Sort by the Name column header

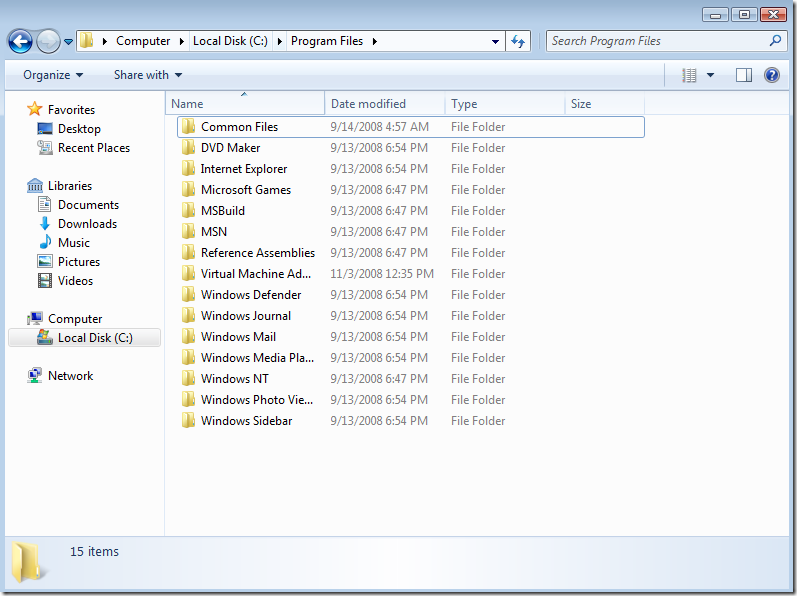tap(245, 104)
